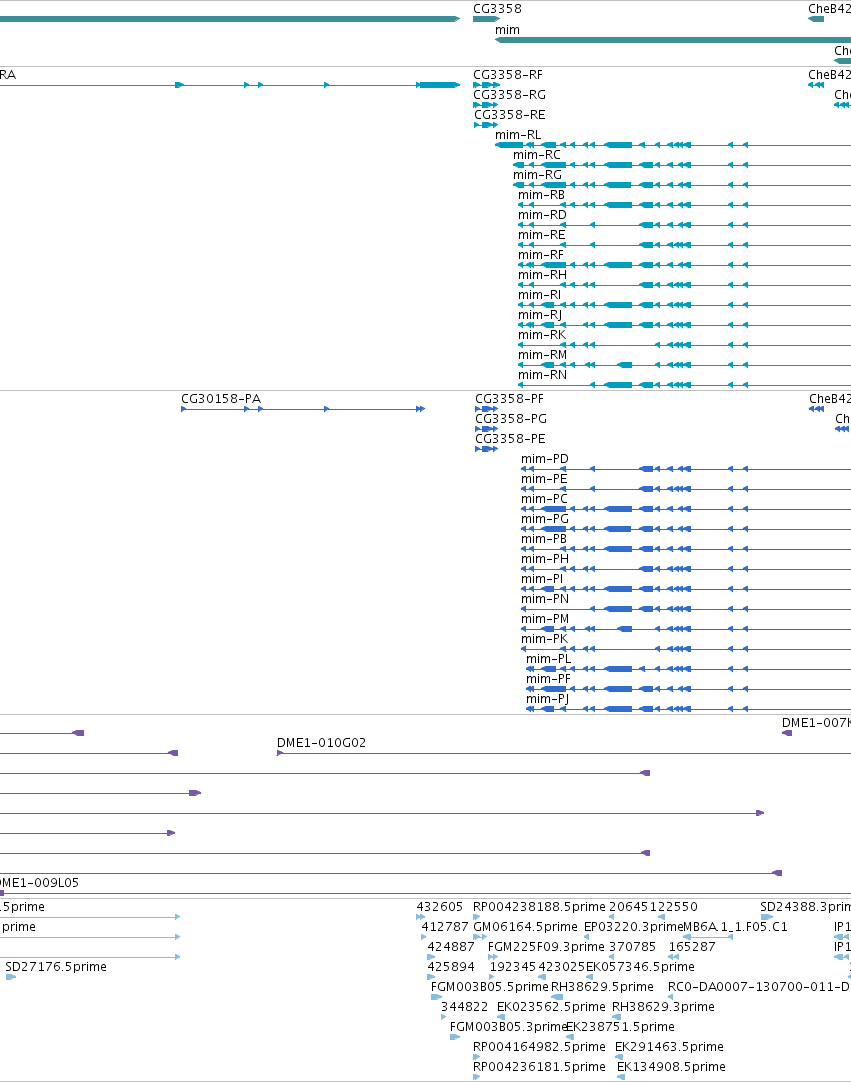Select the FGM003B05.3prime EST
Viewport: 851px width, 1082px height.
click(x=508, y=1027)
